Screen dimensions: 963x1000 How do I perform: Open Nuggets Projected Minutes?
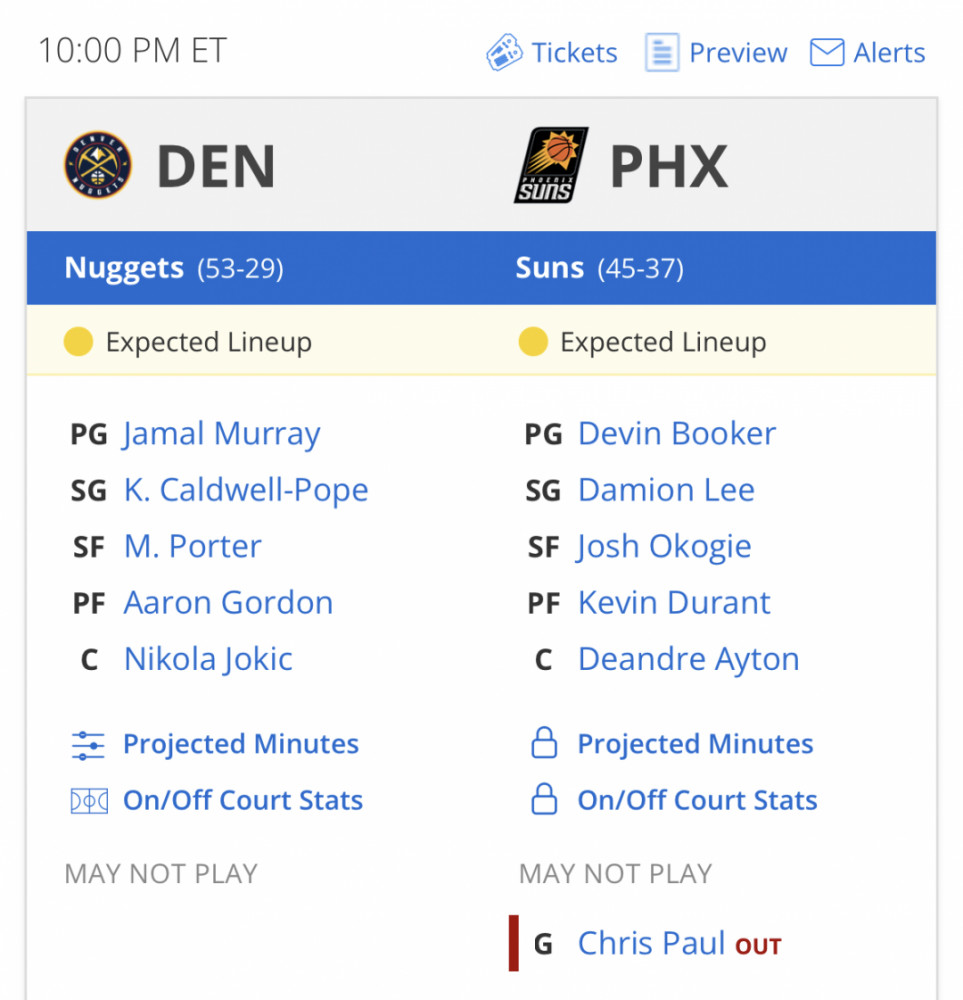240,745
